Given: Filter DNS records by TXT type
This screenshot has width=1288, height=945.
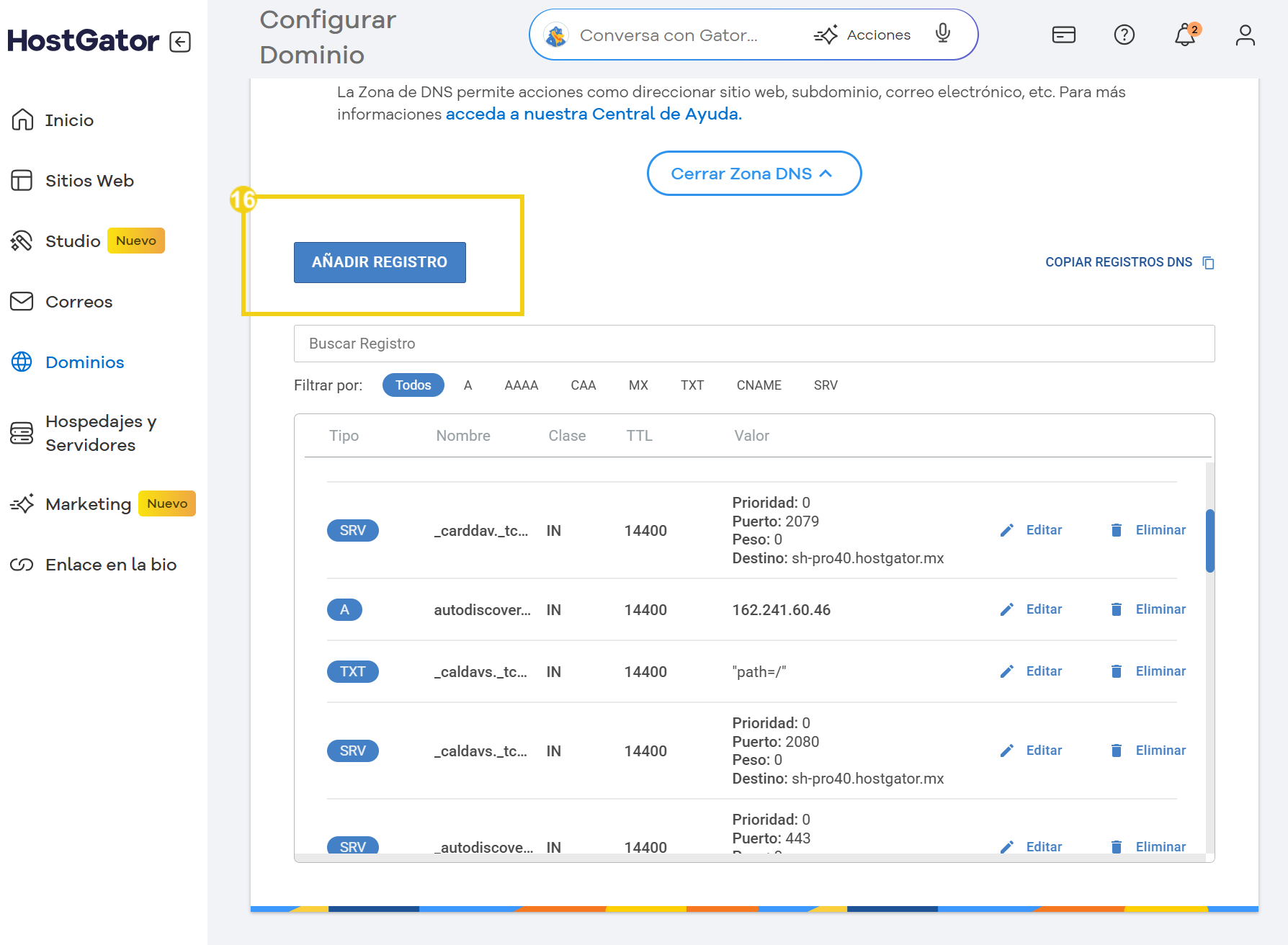Looking at the screenshot, I should [692, 385].
